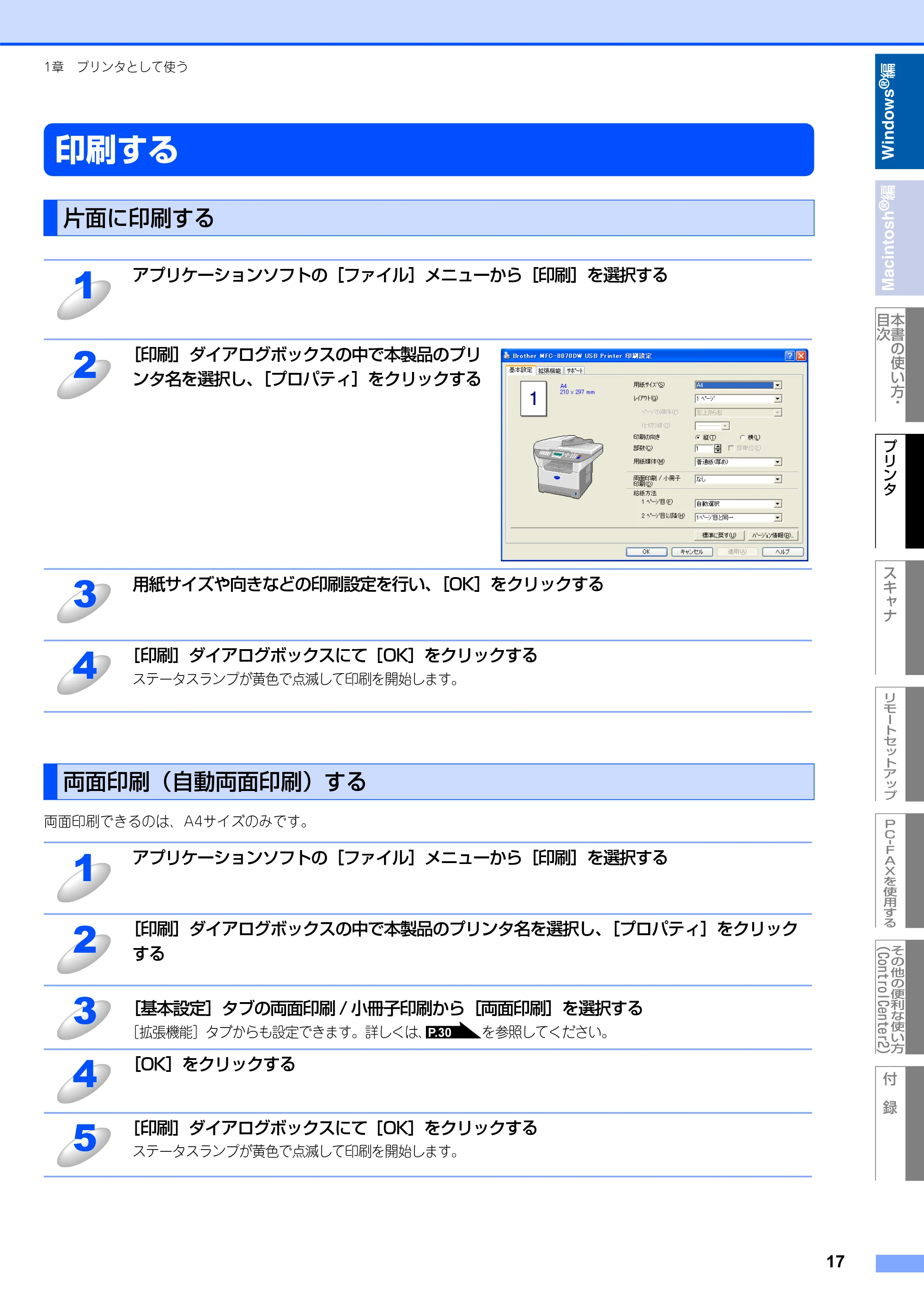Click the バージョン情報 button
924x1308 pixels.
coord(772,535)
